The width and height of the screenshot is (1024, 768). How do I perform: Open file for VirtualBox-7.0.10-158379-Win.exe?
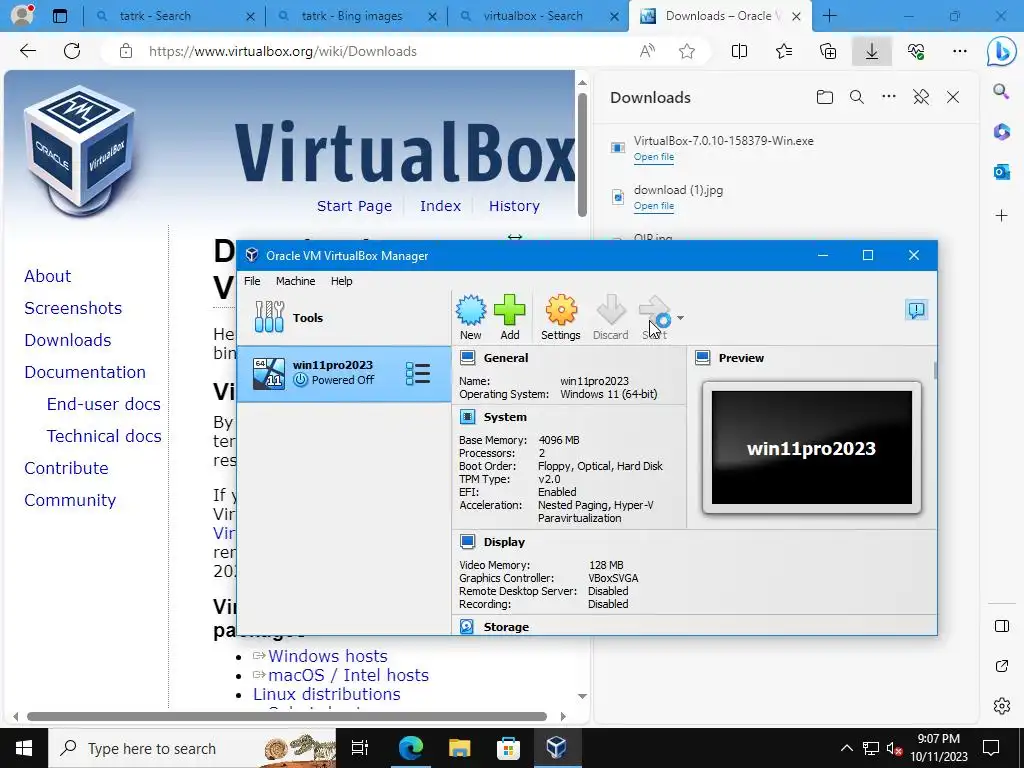pyautogui.click(x=654, y=157)
